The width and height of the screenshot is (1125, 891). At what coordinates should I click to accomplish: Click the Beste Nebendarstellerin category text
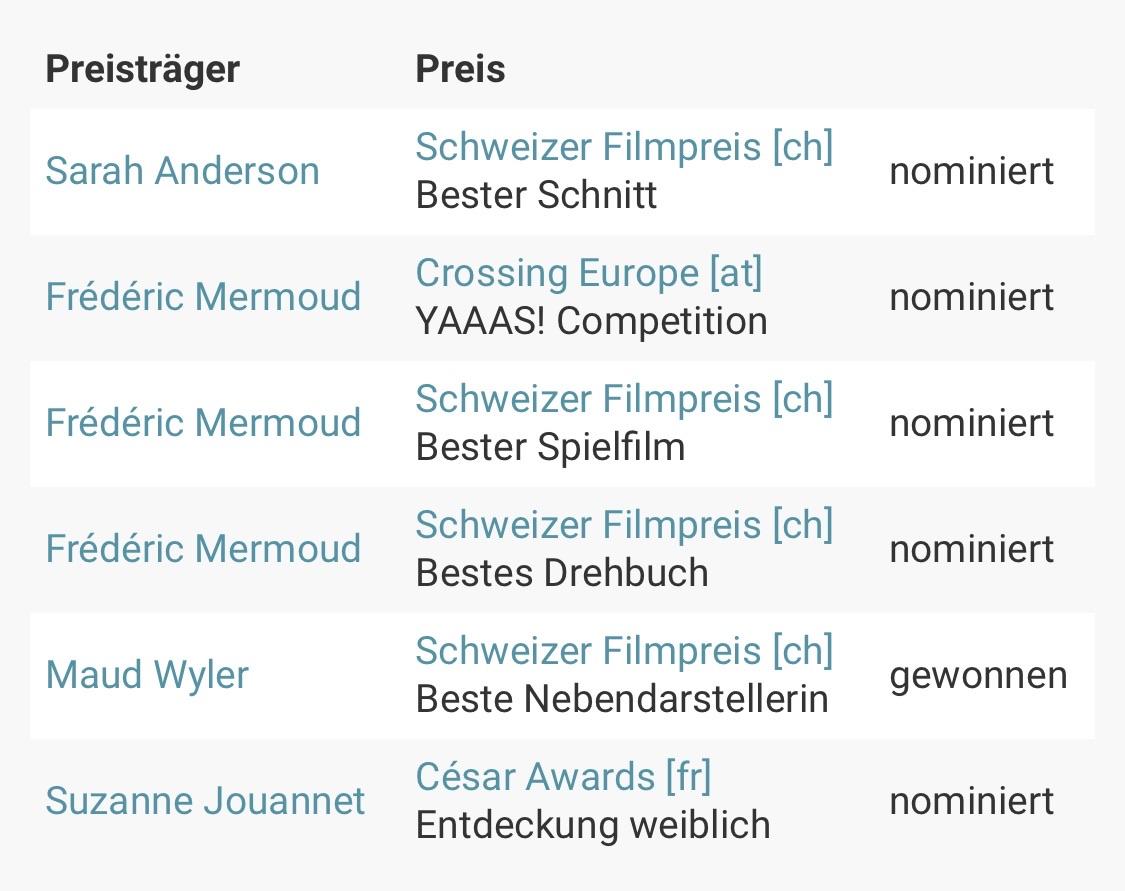[622, 699]
